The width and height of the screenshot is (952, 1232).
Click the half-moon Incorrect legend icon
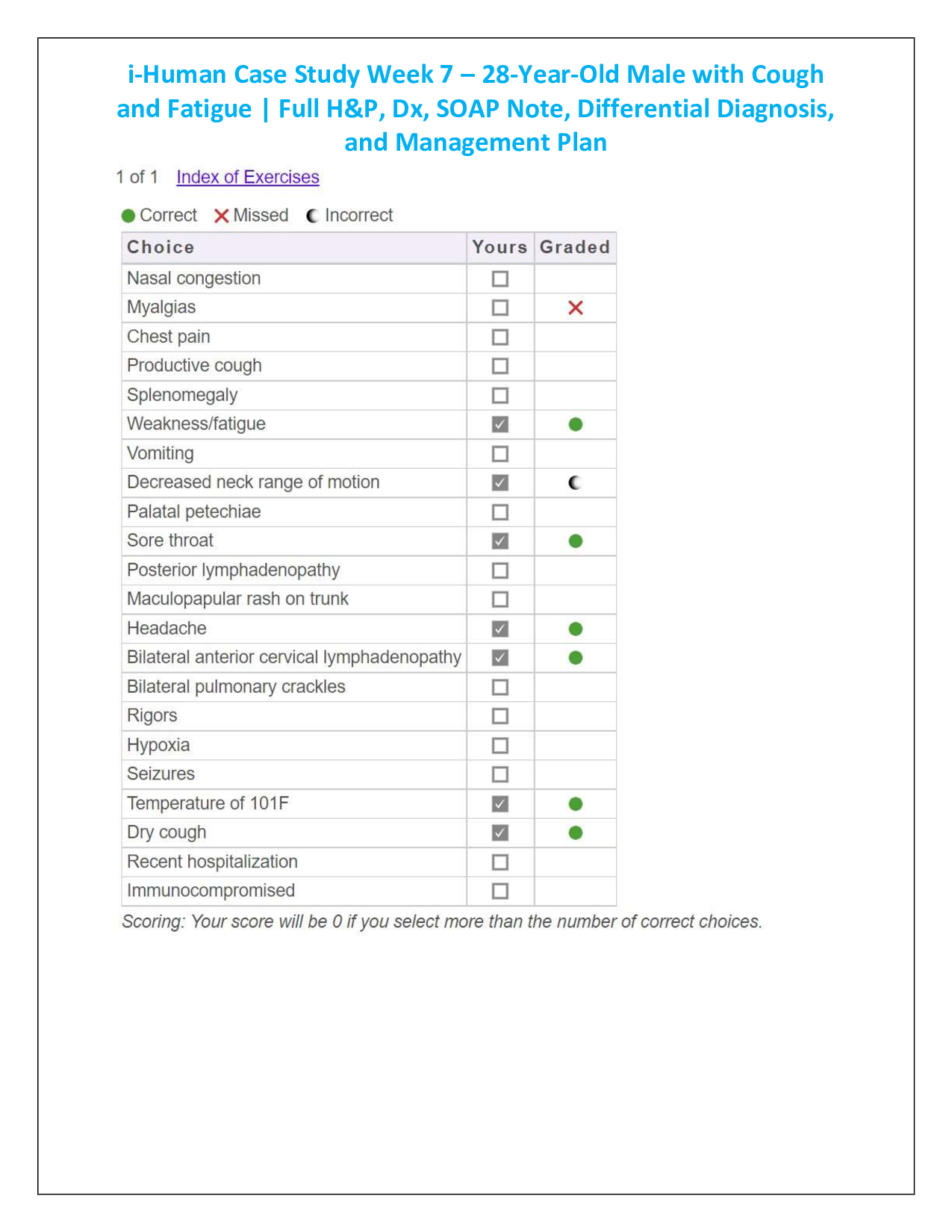[x=313, y=216]
